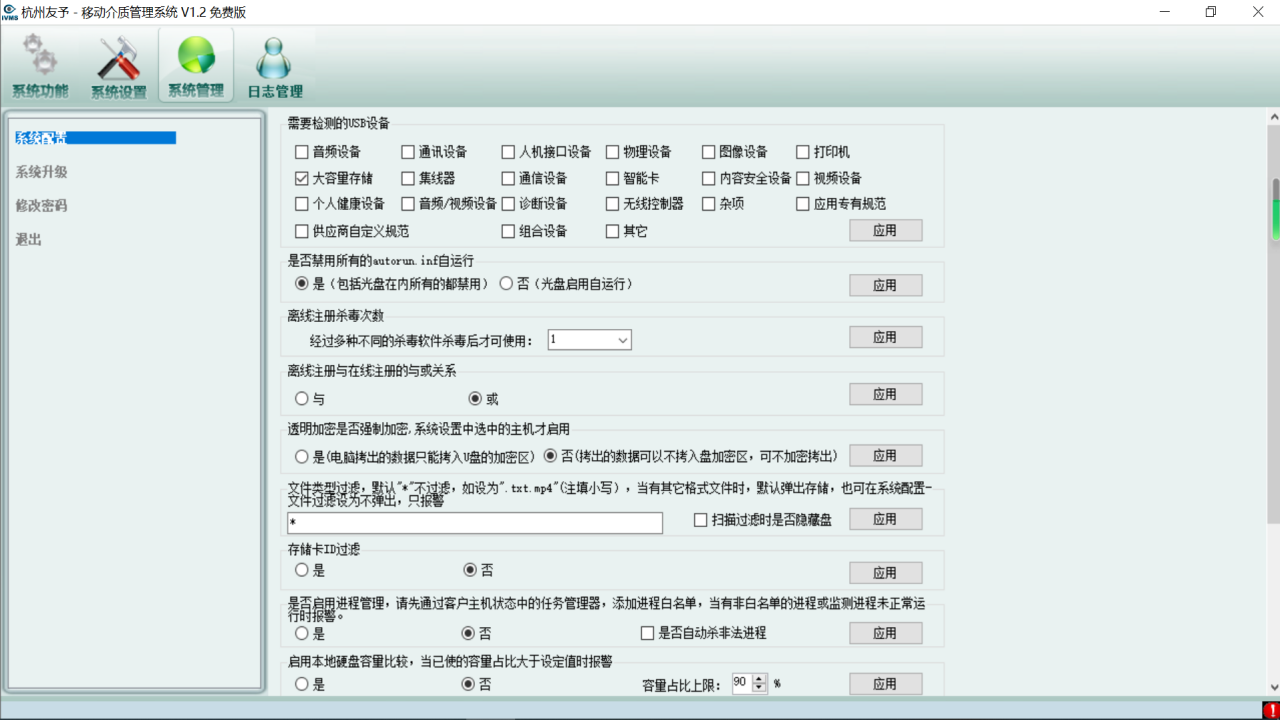Check the 智能卡 device checkbox
The height and width of the screenshot is (720, 1280).
611,178
